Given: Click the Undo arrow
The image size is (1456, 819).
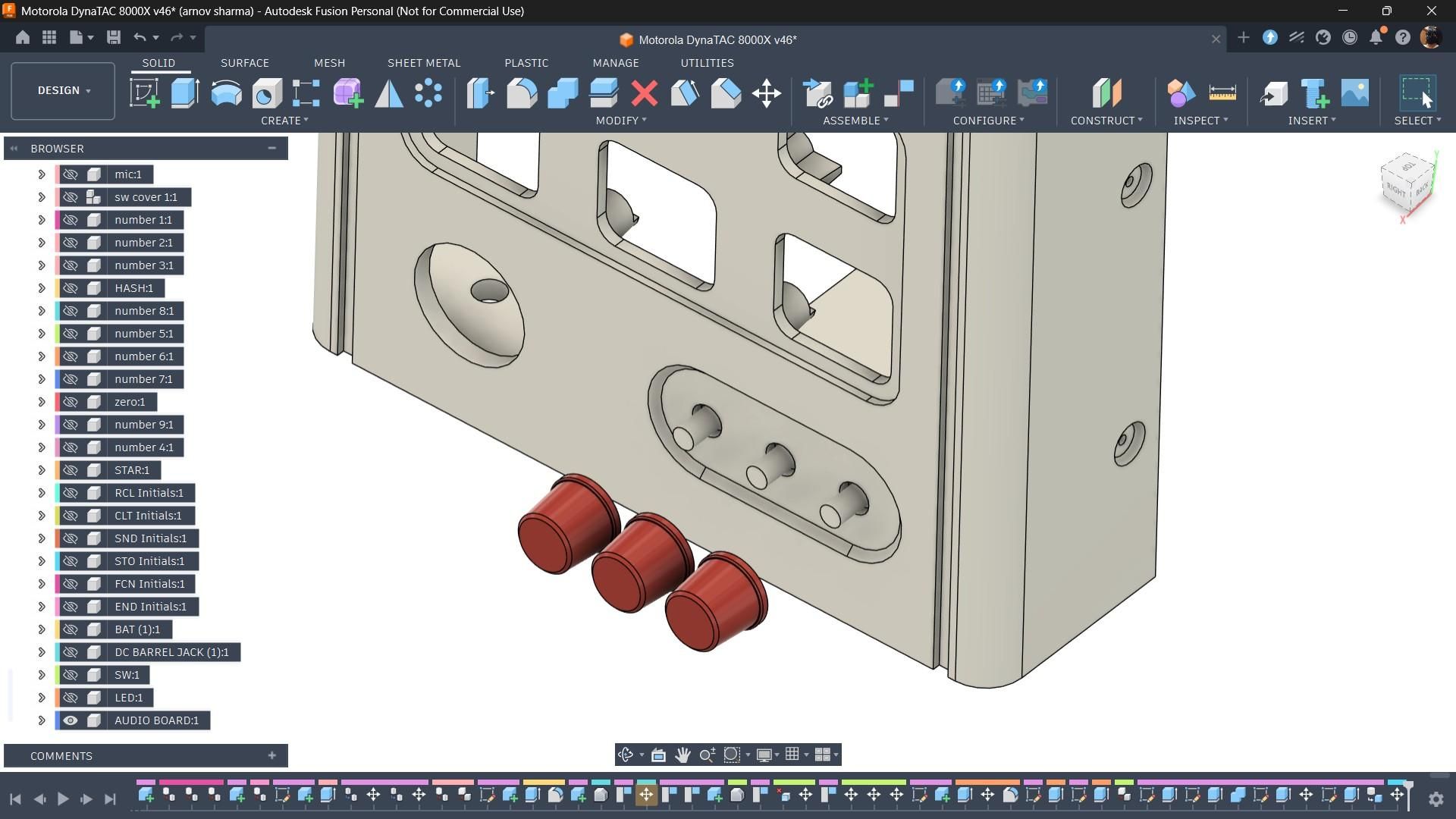Looking at the screenshot, I should [140, 37].
